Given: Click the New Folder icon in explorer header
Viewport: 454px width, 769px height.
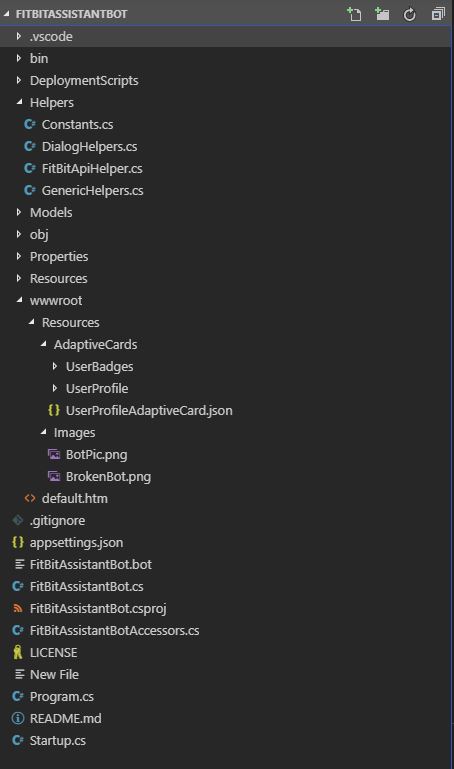Looking at the screenshot, I should click(381, 14).
